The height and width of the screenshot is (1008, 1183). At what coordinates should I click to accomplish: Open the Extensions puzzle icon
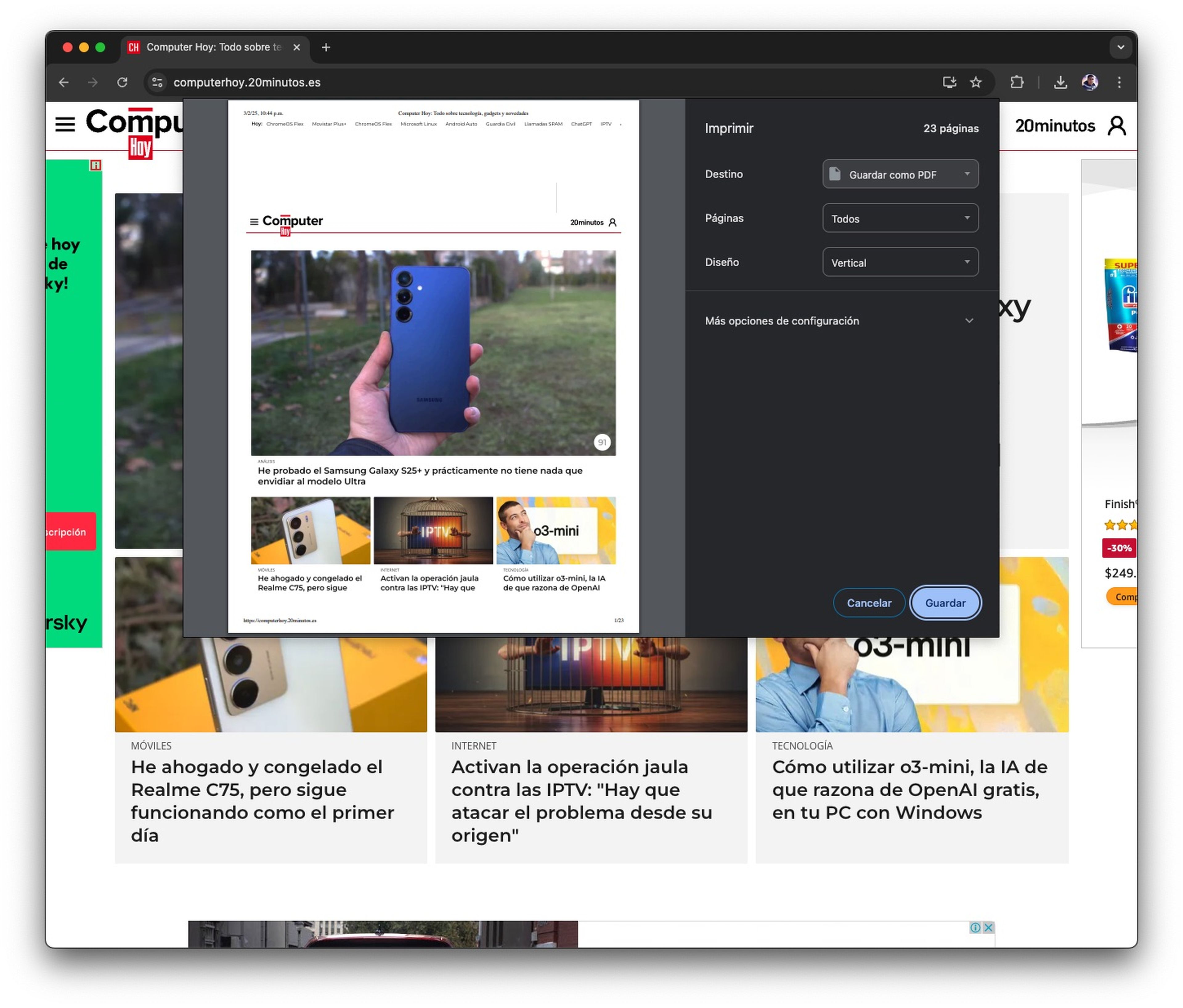tap(1017, 82)
